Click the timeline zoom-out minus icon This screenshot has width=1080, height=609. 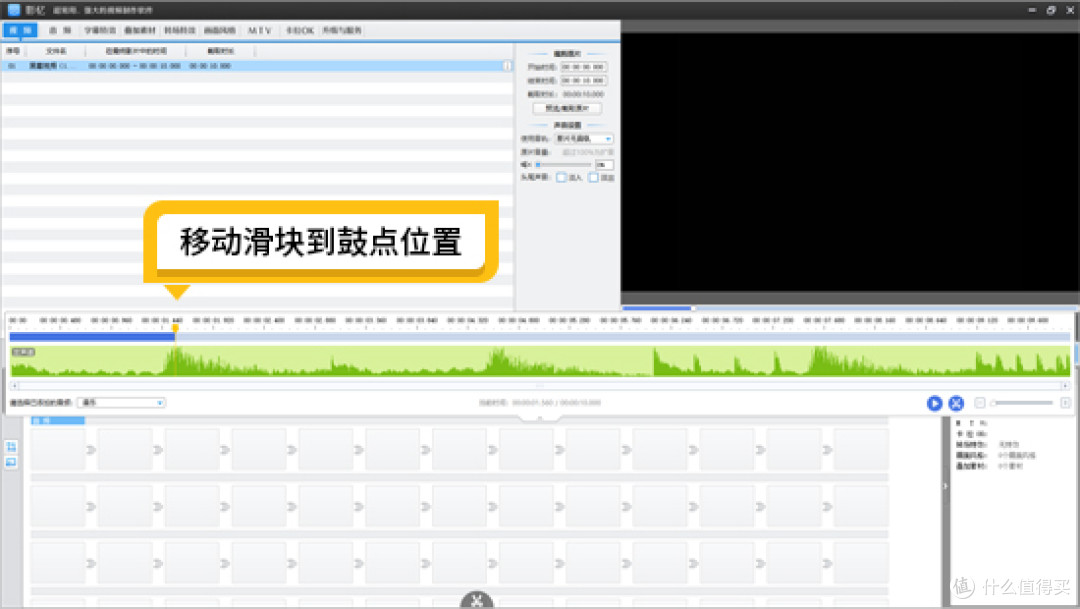click(x=980, y=403)
